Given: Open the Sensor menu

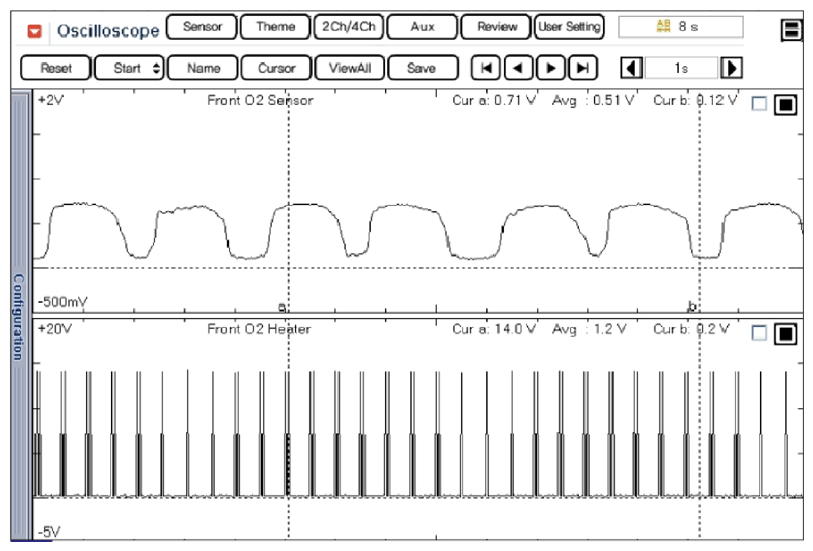Looking at the screenshot, I should (x=201, y=28).
